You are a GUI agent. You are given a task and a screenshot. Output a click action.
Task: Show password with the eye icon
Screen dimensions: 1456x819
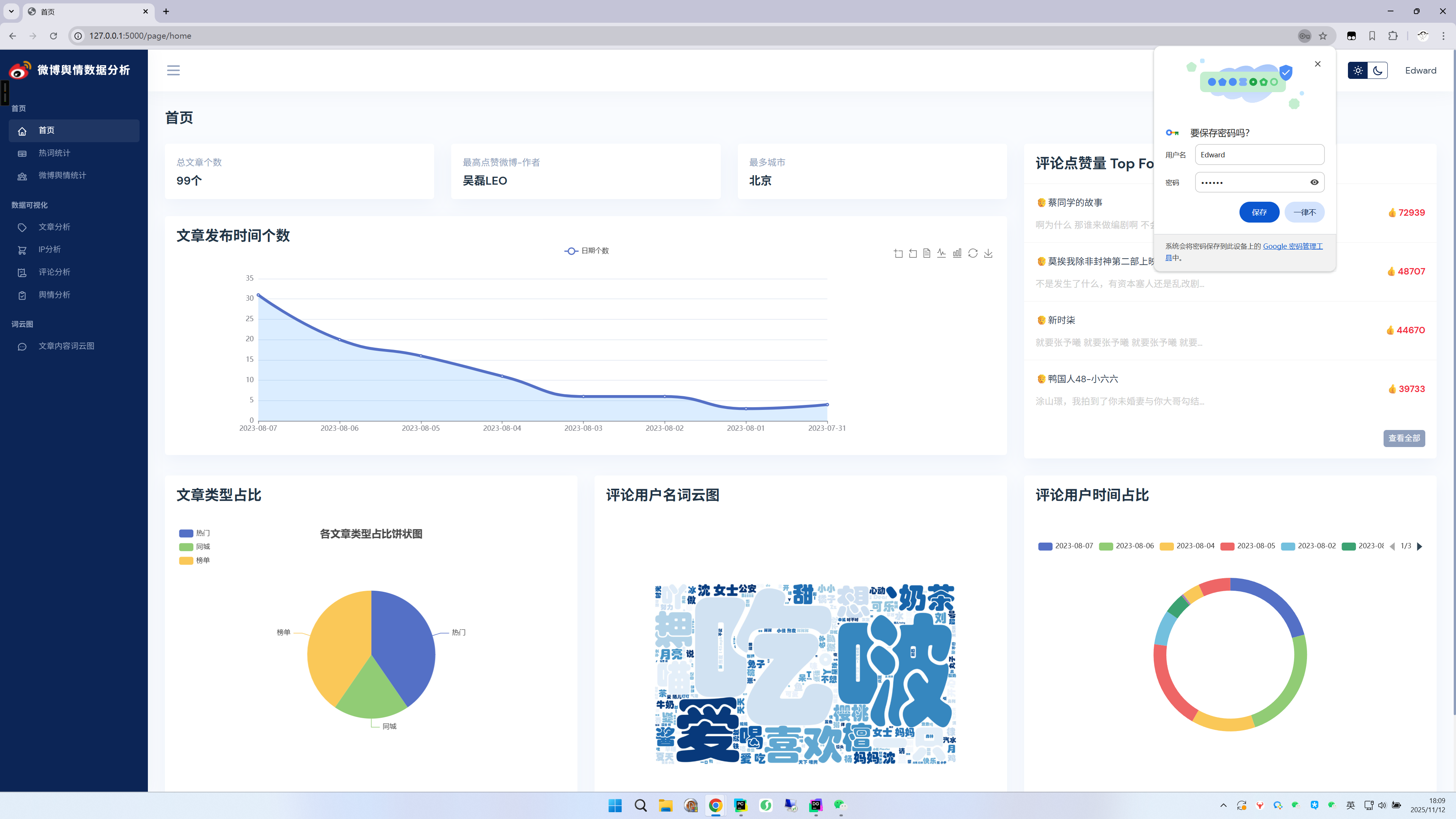1314,182
